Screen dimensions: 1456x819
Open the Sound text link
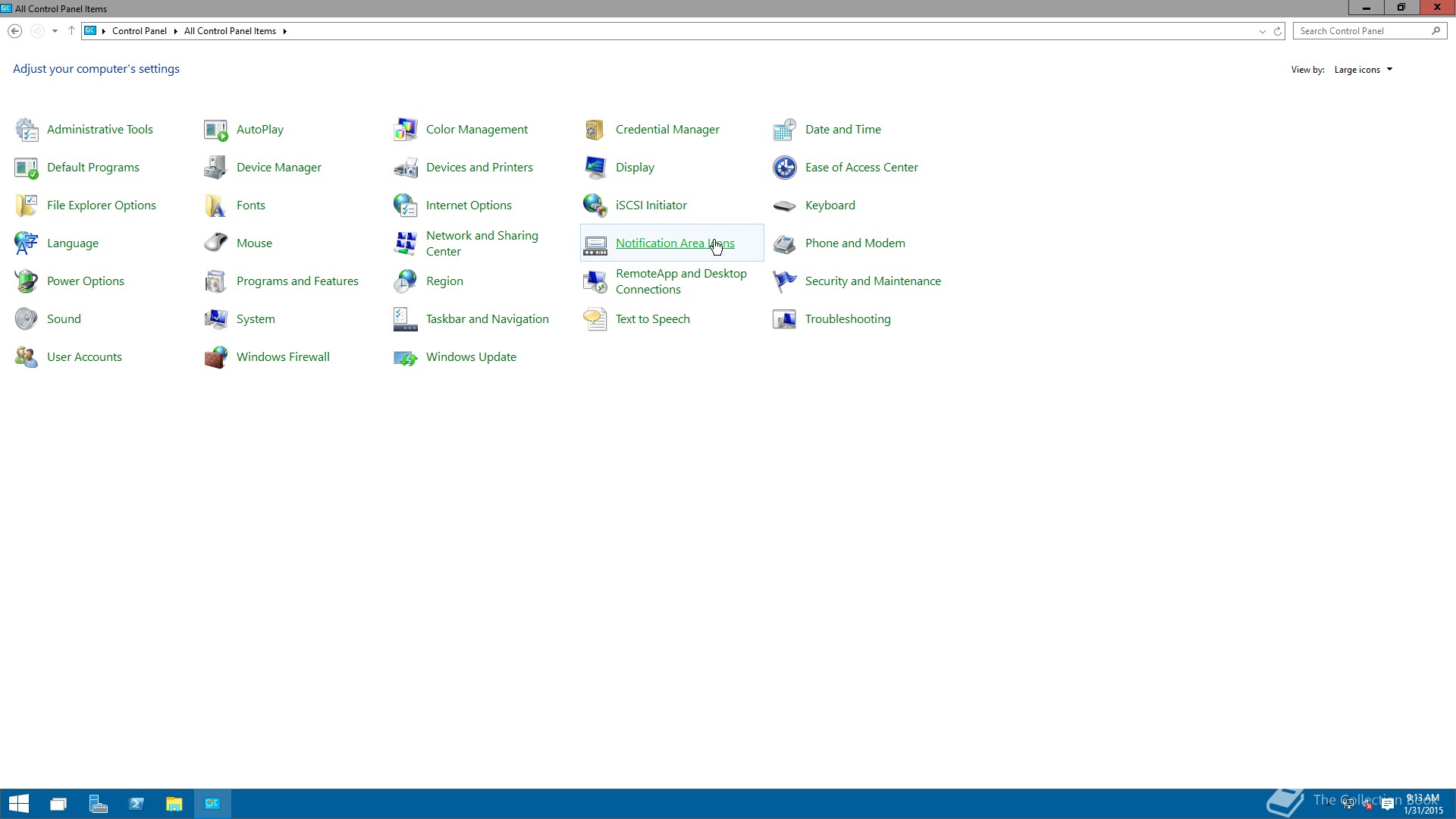coord(64,319)
